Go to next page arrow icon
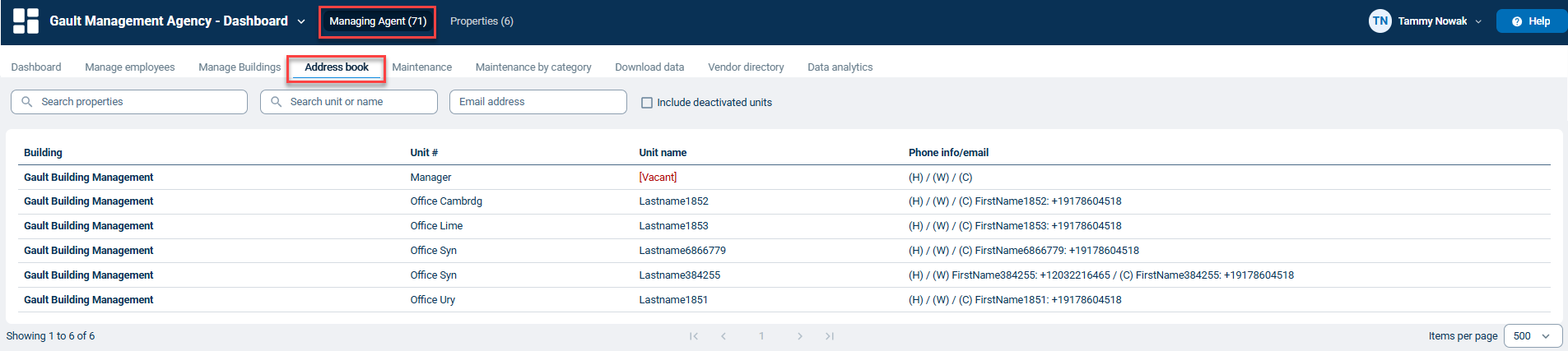The width and height of the screenshot is (1568, 351). (x=799, y=336)
